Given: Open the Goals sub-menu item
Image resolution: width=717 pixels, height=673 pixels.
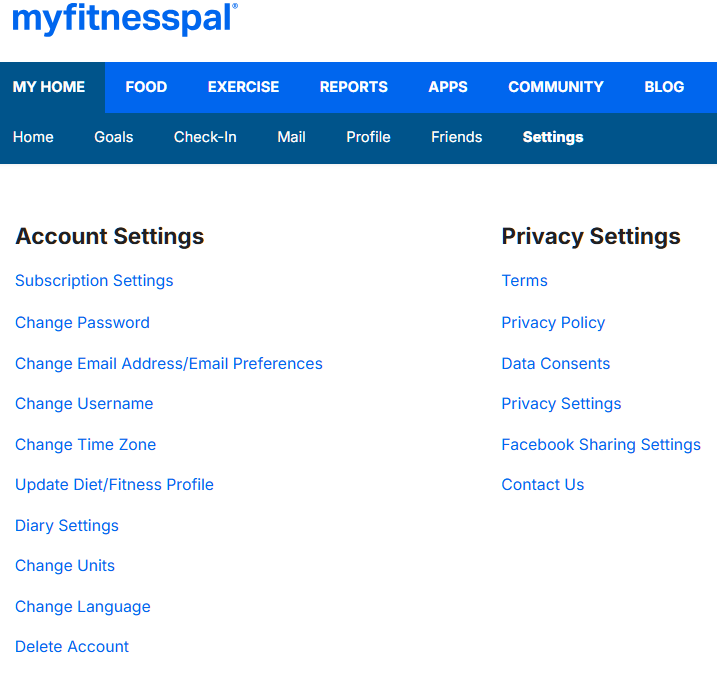Looking at the screenshot, I should click(x=114, y=137).
